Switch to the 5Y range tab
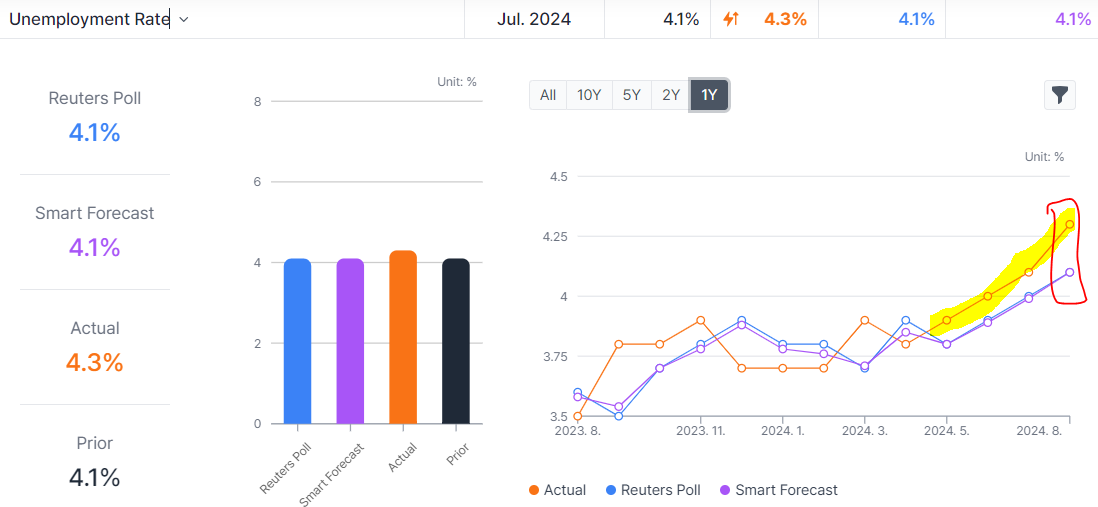The width and height of the screenshot is (1098, 507). tap(631, 95)
